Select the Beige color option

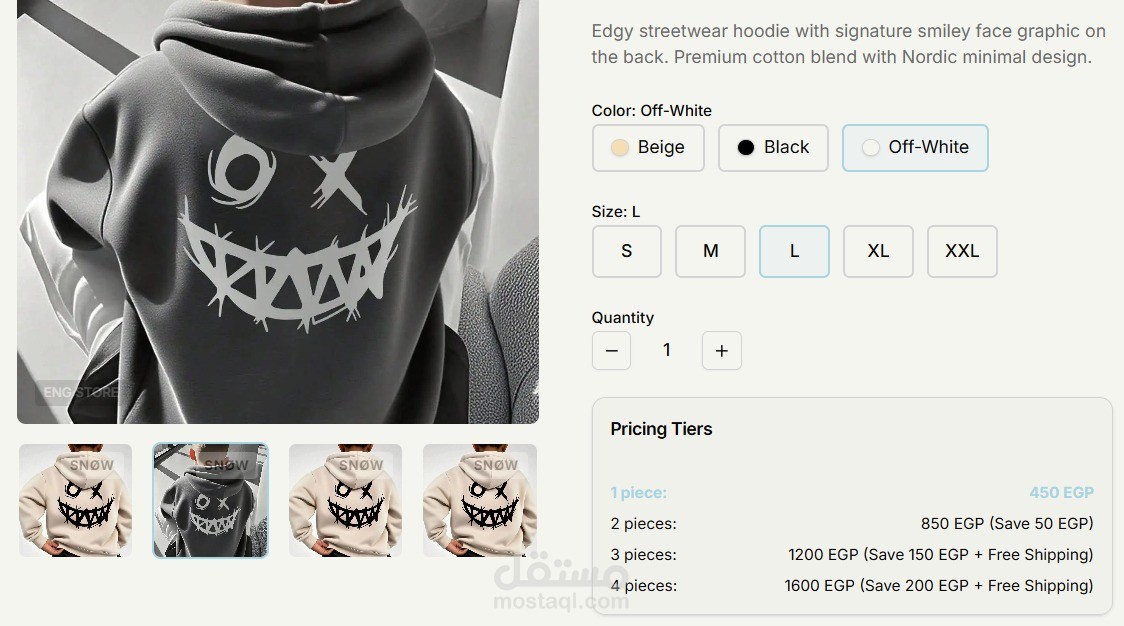[x=648, y=148]
